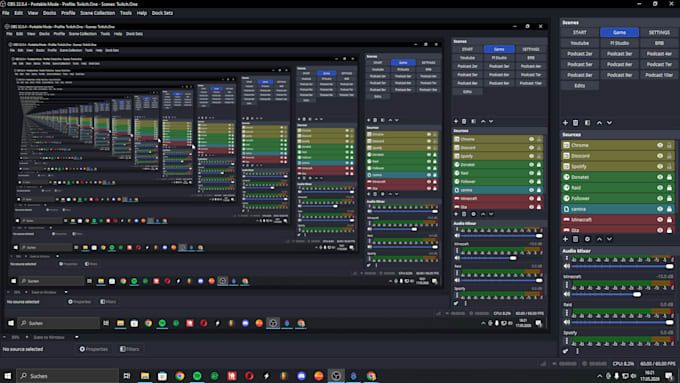Click the Filters button below the main preview
Viewport: 680px width, 383px height.
tap(130, 349)
